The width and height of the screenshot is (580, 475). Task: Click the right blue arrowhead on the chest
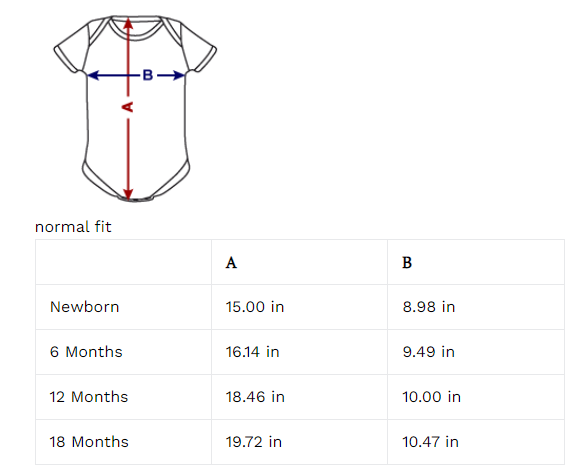(x=179, y=75)
